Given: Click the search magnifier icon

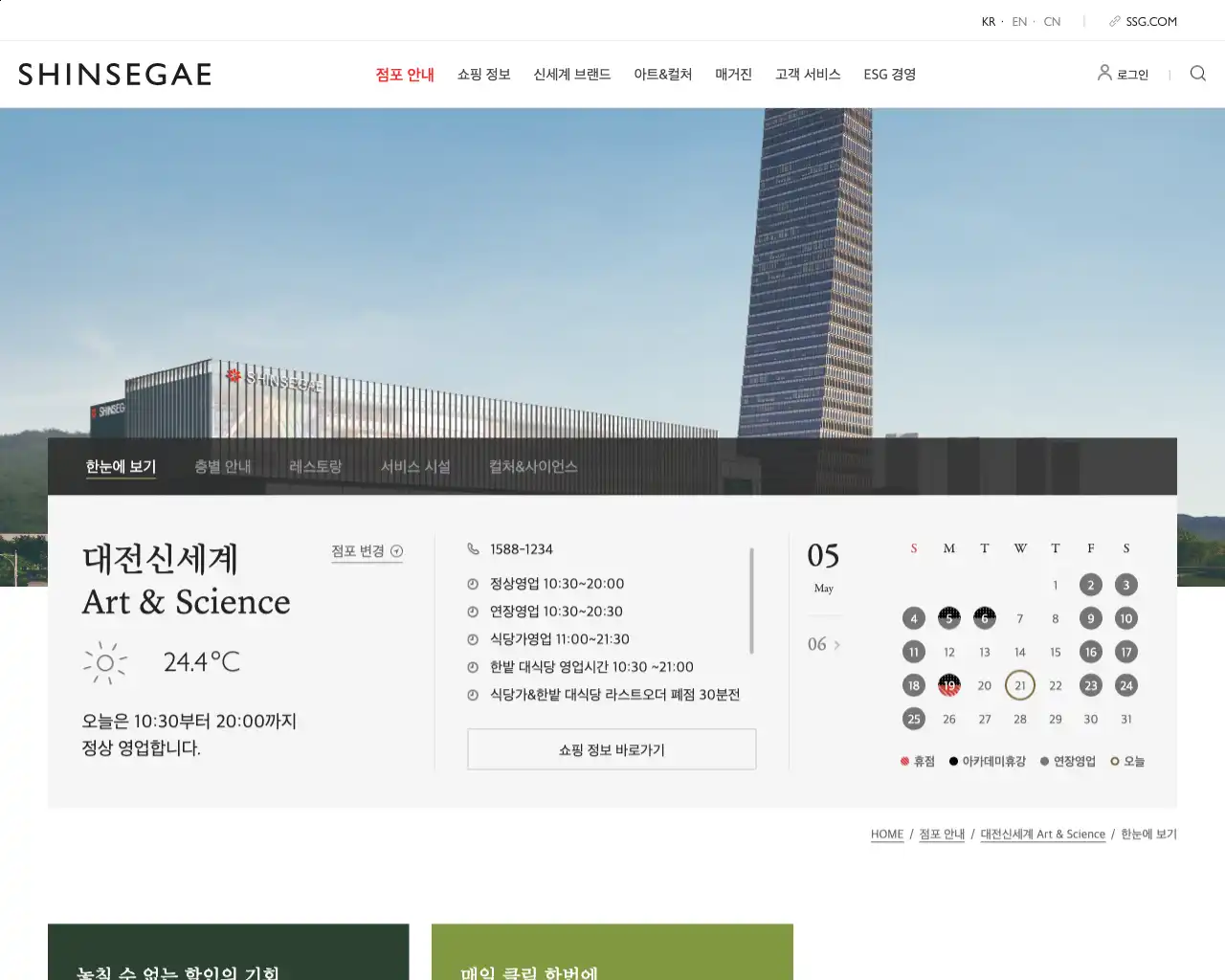Looking at the screenshot, I should (1197, 74).
